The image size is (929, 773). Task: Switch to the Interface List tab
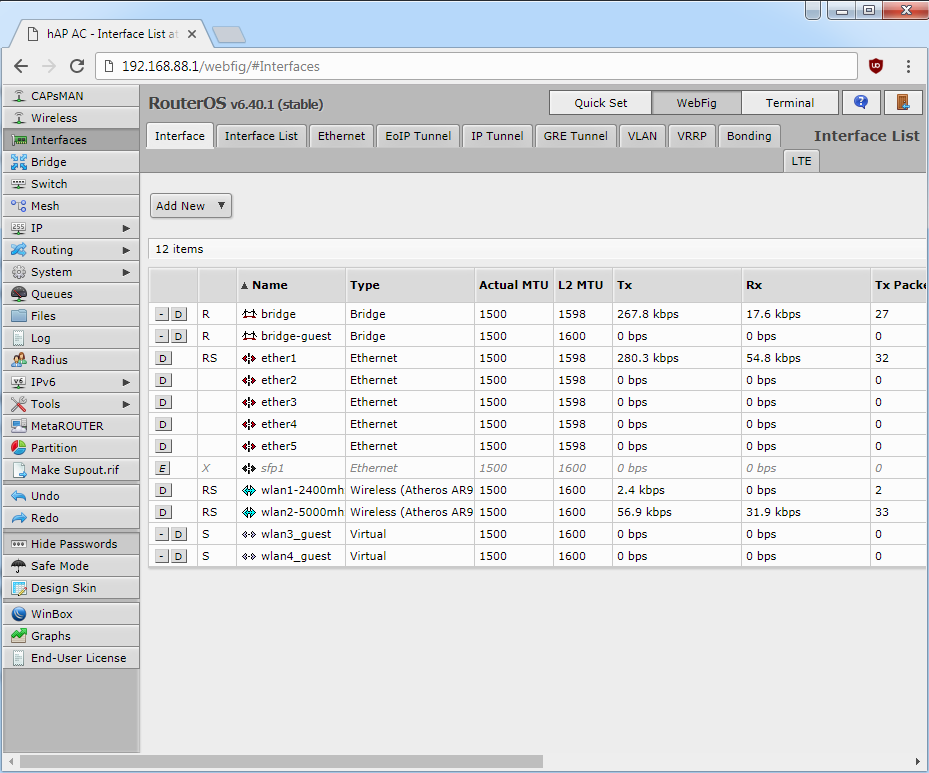pyautogui.click(x=261, y=136)
